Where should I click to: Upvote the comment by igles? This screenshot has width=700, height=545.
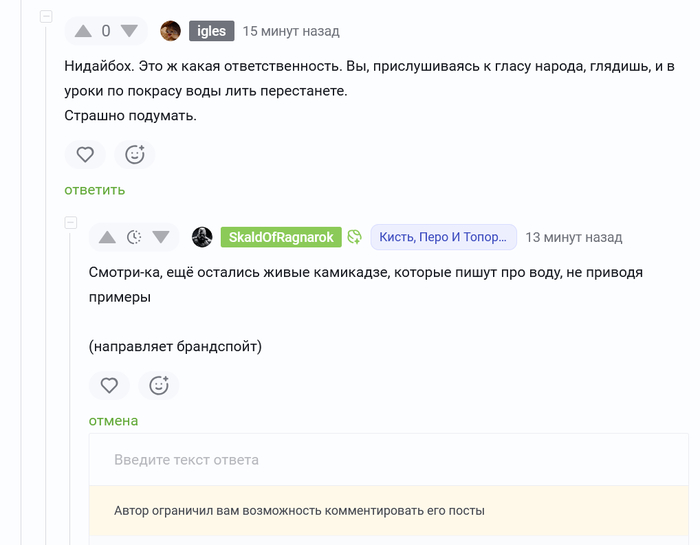coord(84,31)
